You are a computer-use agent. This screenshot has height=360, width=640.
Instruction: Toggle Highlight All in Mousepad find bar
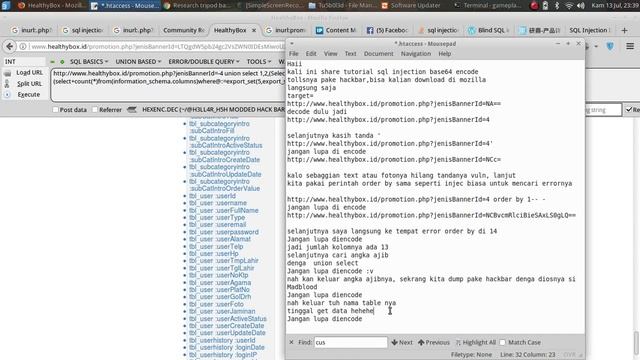476,342
